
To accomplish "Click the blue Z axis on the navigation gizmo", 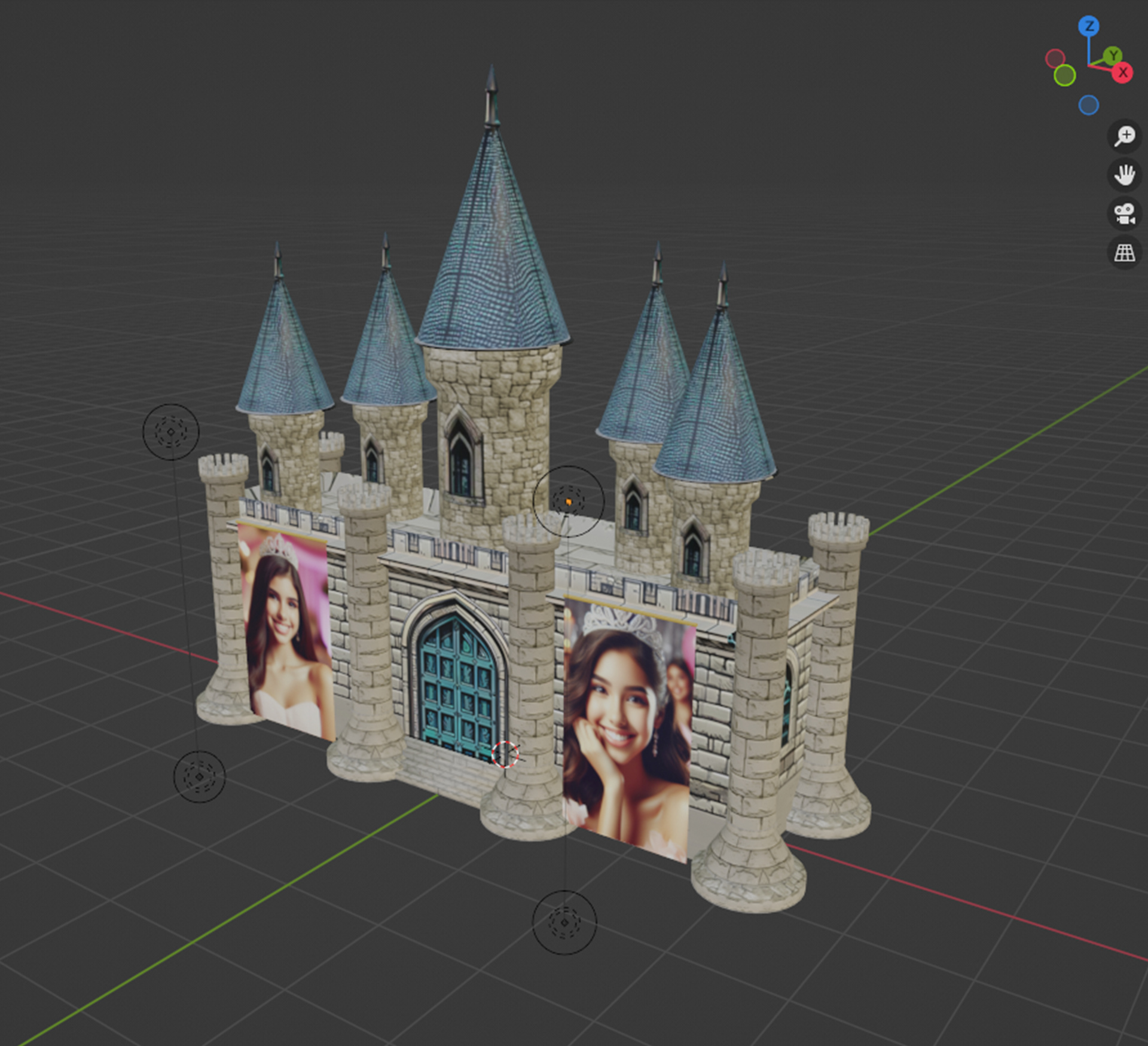I will [x=1089, y=26].
